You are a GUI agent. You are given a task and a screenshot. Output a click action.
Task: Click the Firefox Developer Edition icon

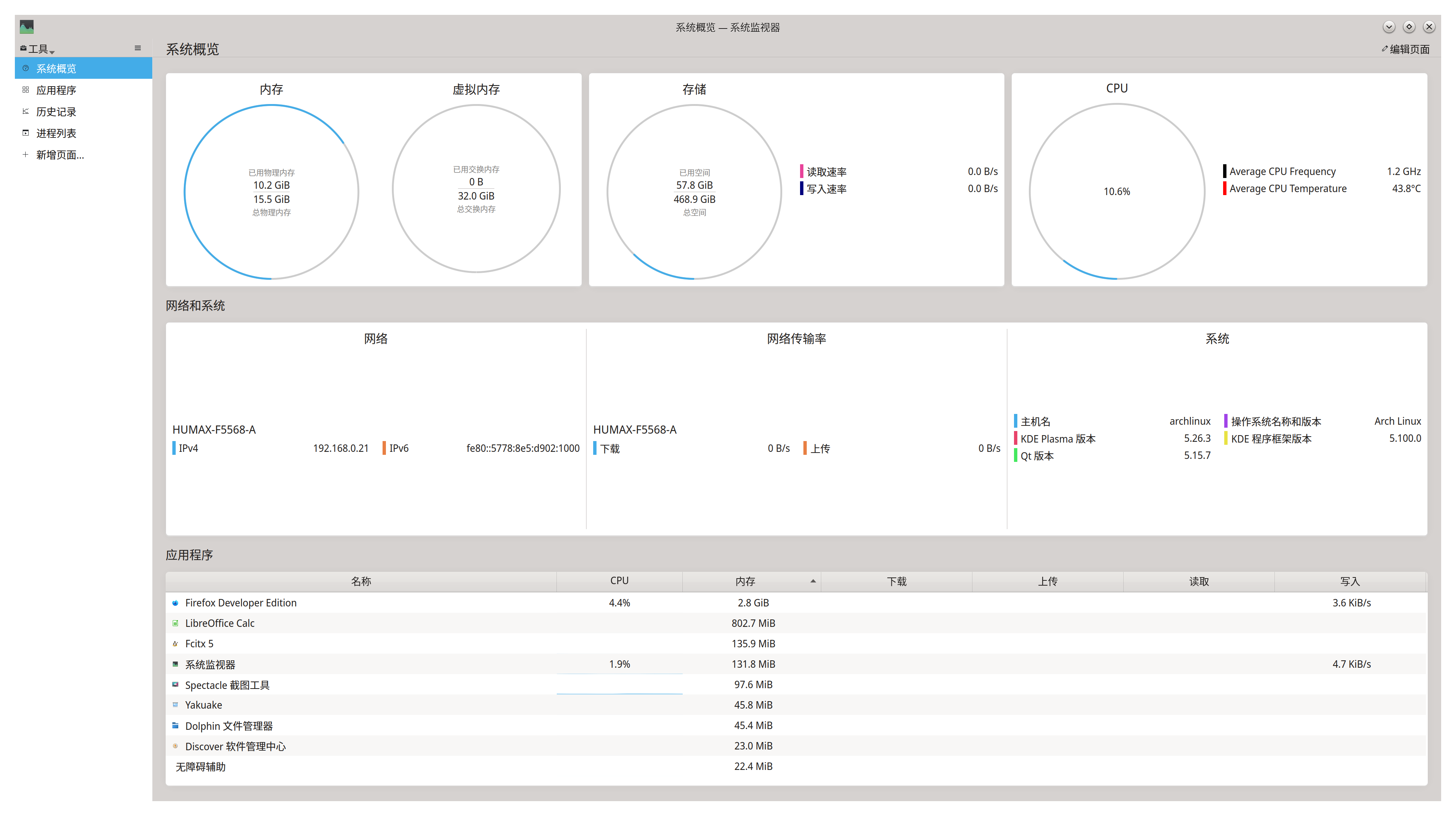[175, 603]
